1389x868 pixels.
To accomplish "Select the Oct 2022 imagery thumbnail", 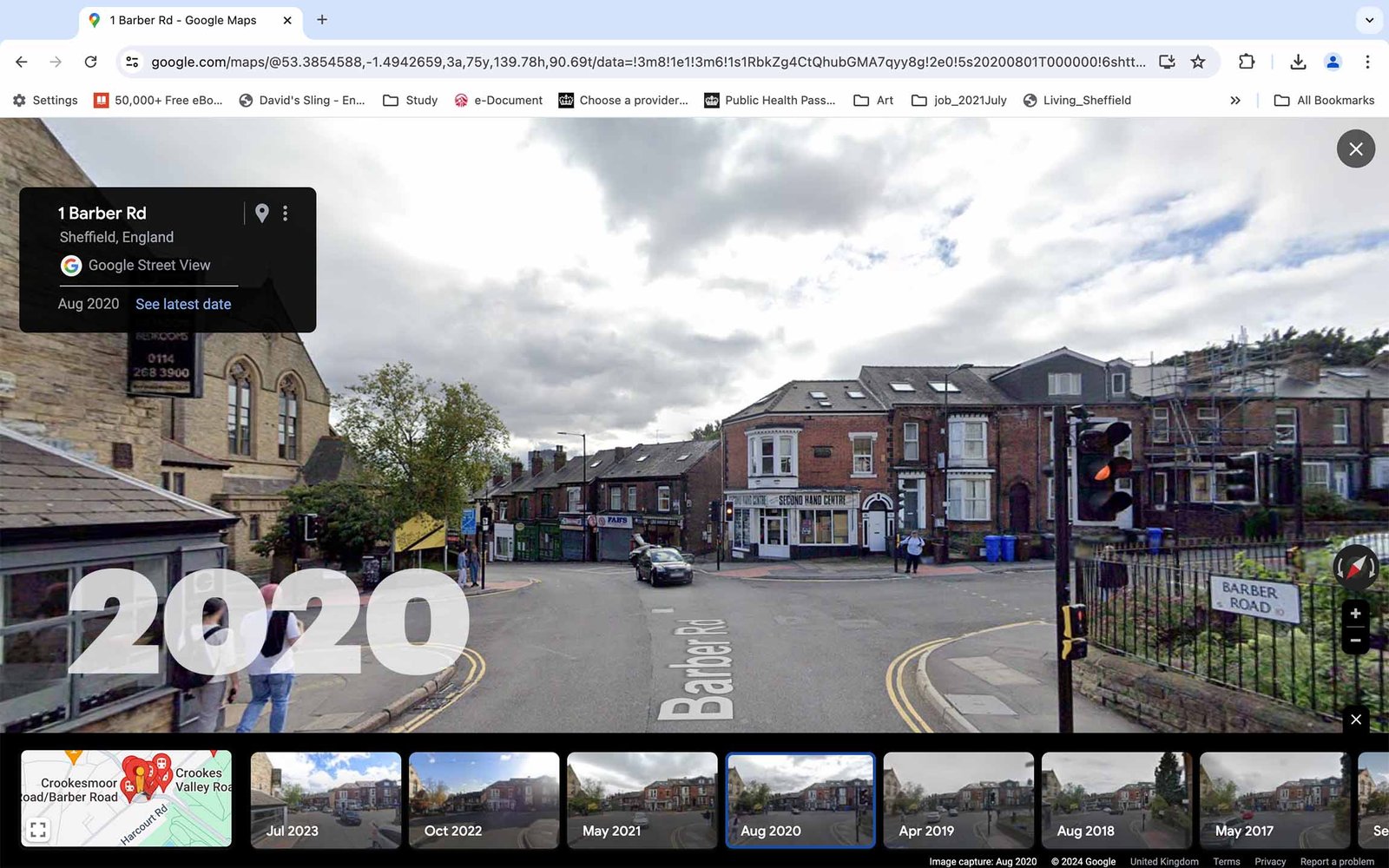I will pos(484,800).
